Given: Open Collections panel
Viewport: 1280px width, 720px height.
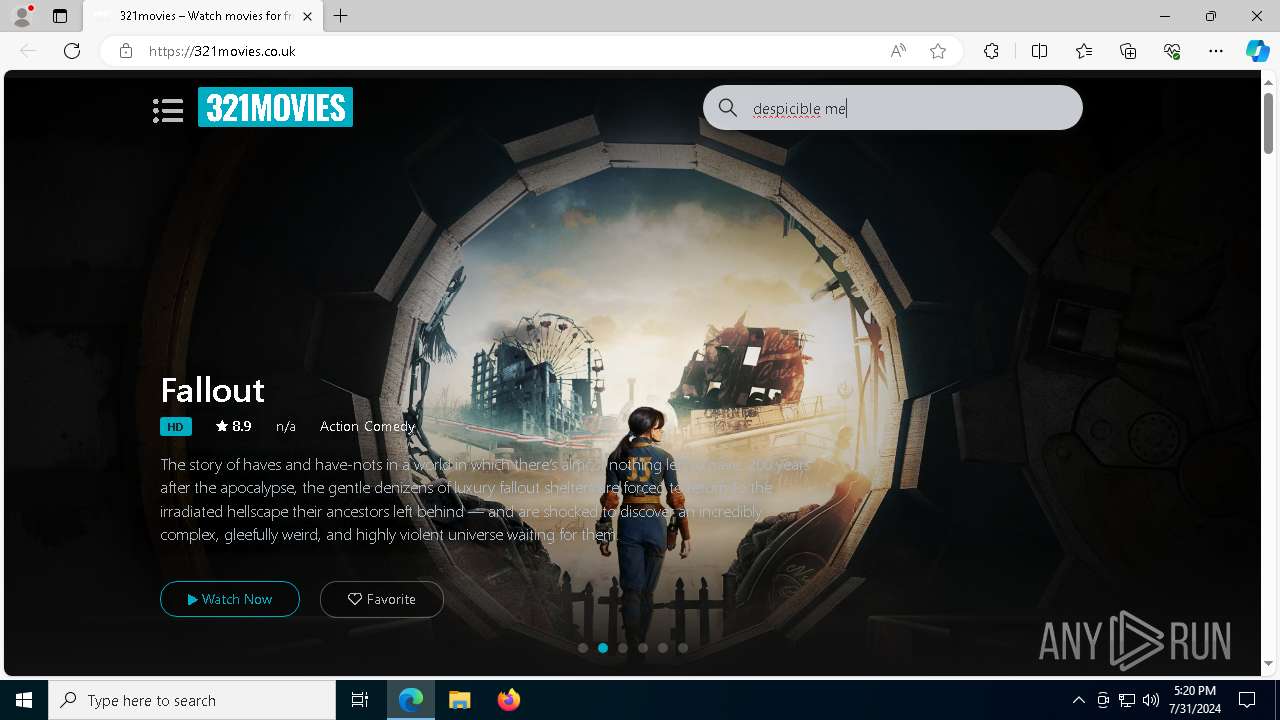Looking at the screenshot, I should tap(1128, 51).
